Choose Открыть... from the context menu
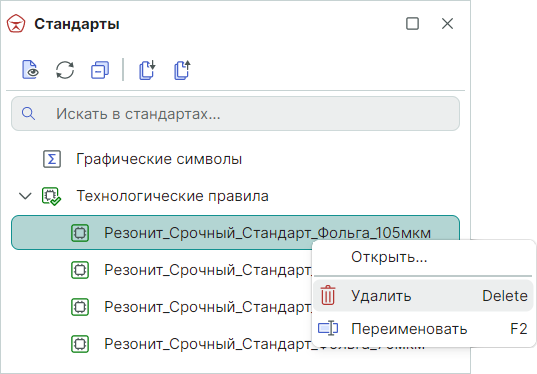Viewport: 537px width, 374px height. pos(424,257)
